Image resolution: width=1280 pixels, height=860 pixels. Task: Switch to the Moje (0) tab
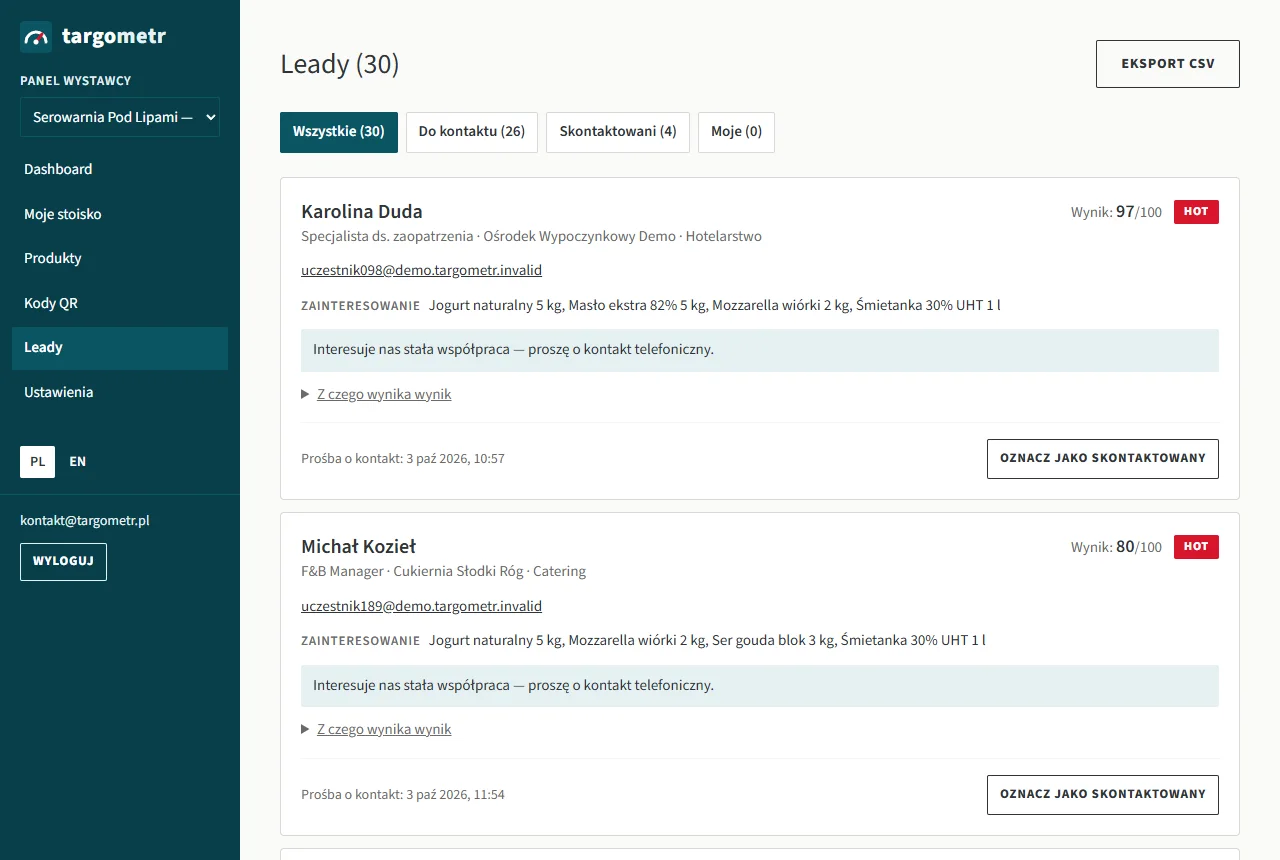pyautogui.click(x=736, y=132)
